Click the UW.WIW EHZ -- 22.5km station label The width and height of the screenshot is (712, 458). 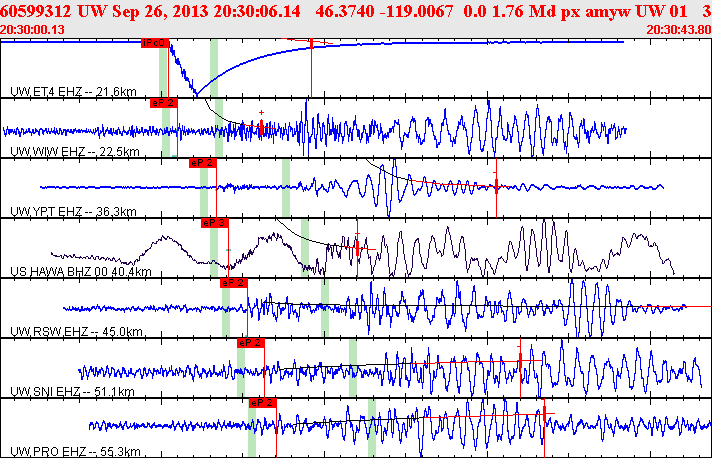[74, 152]
